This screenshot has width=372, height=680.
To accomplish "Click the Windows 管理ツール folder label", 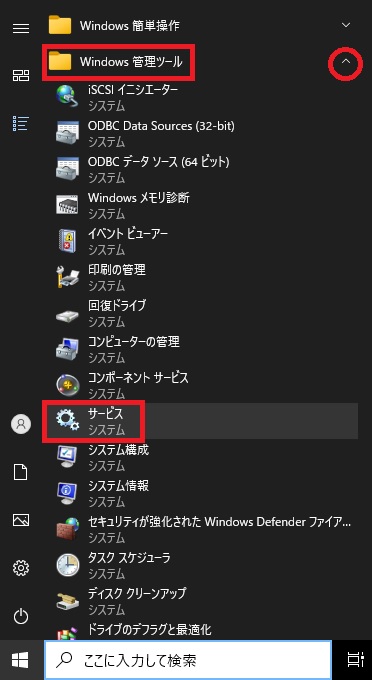I will pyautogui.click(x=131, y=62).
